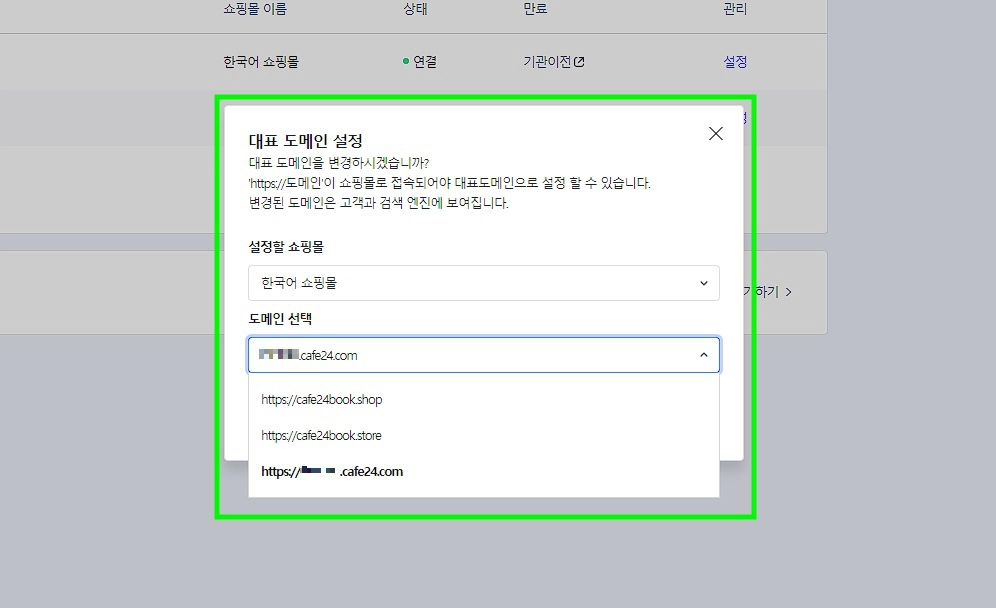
Task: Click the 설정 link for 한국어 쇼핑몰
Action: (x=735, y=61)
